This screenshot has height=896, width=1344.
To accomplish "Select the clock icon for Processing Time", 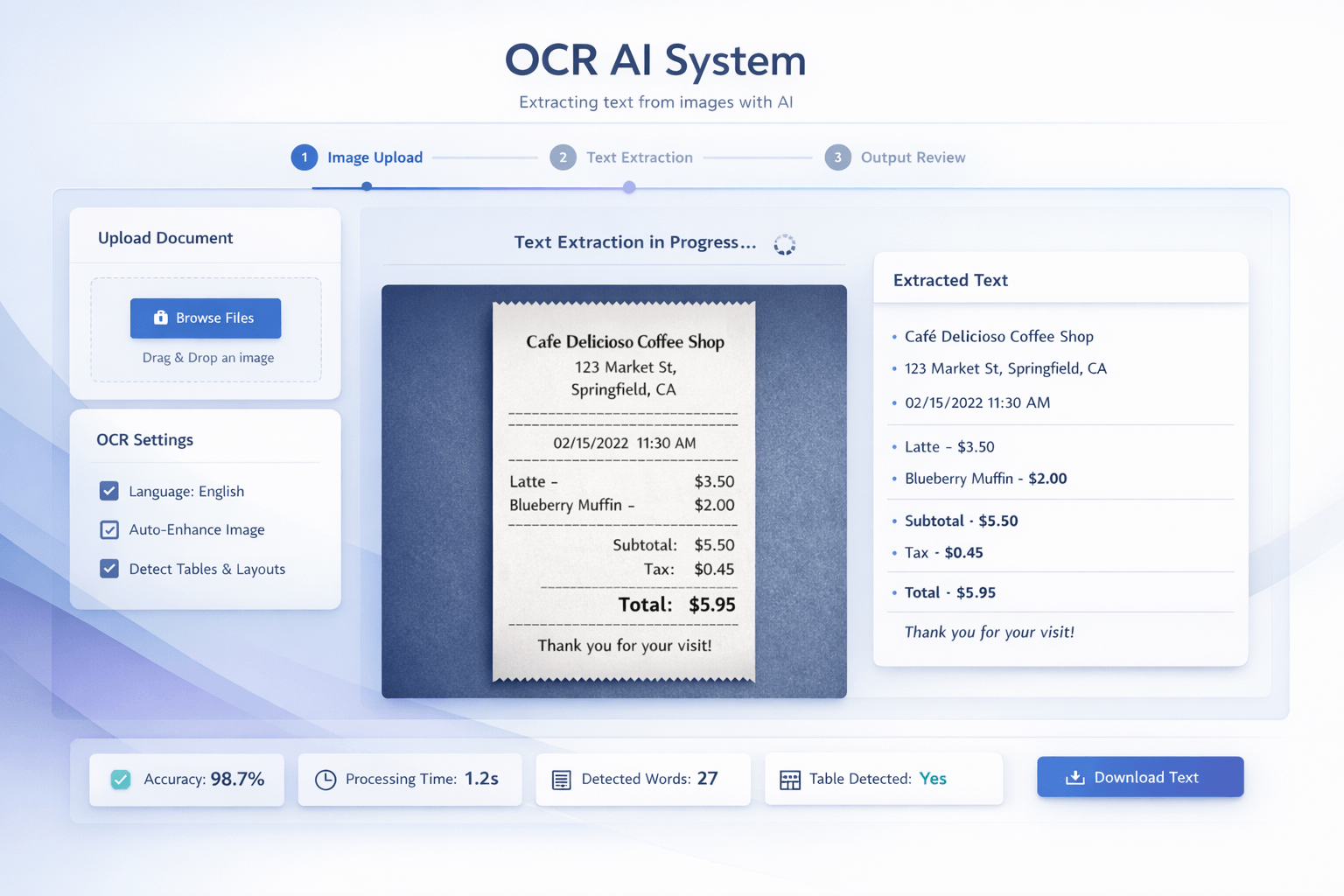I will (326, 779).
